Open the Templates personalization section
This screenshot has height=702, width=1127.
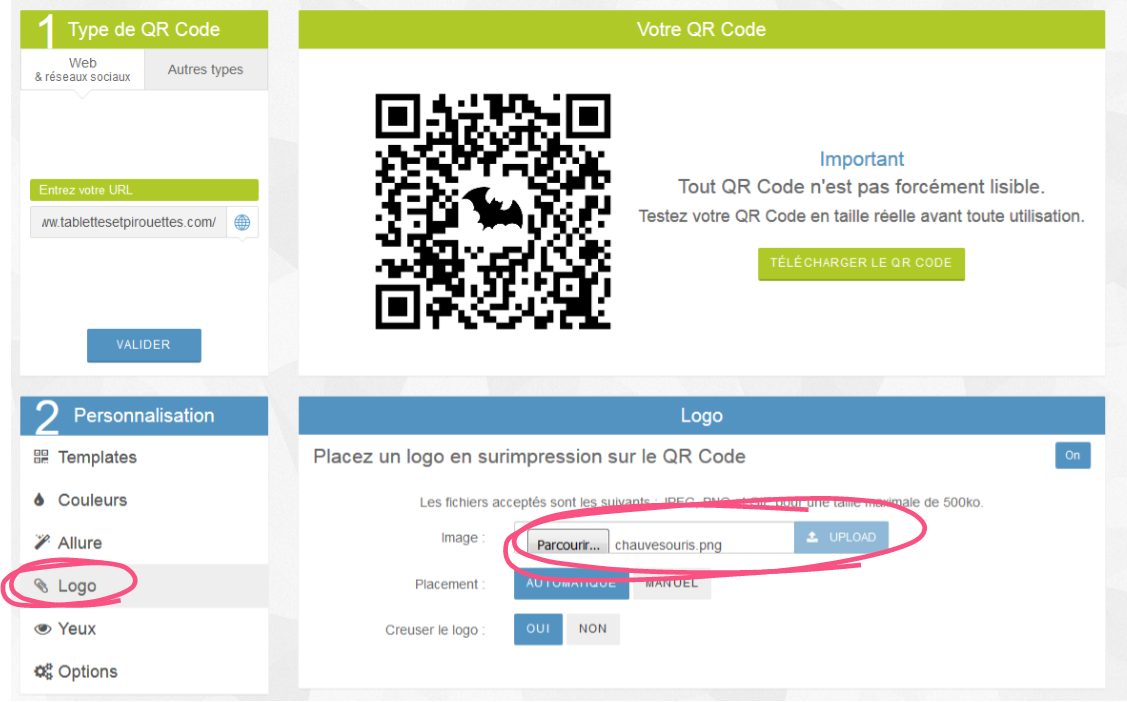(x=144, y=457)
